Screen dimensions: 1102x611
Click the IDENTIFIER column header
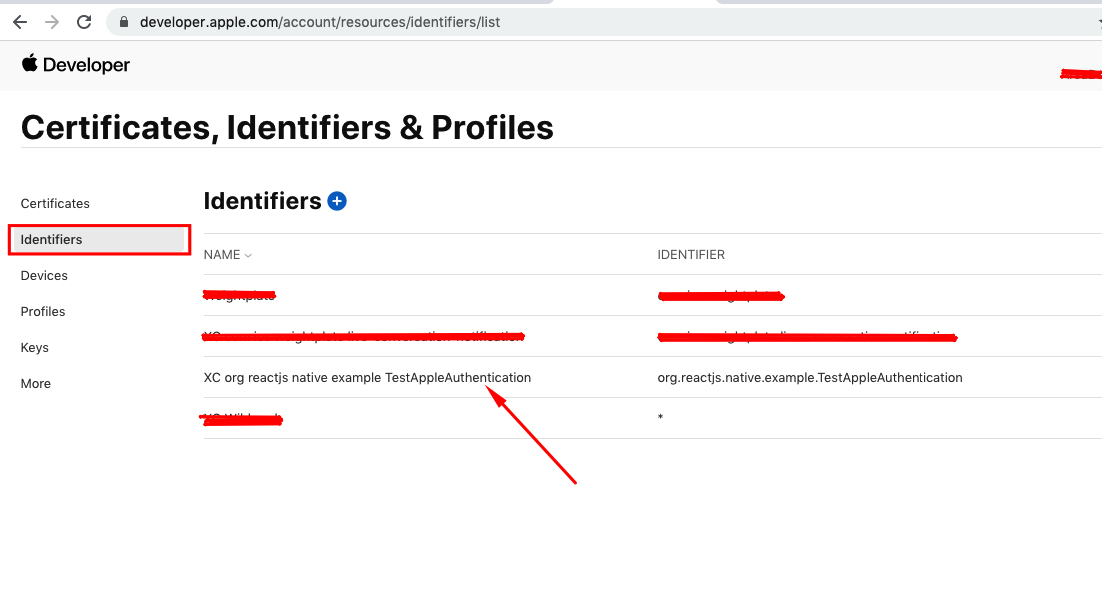tap(691, 255)
